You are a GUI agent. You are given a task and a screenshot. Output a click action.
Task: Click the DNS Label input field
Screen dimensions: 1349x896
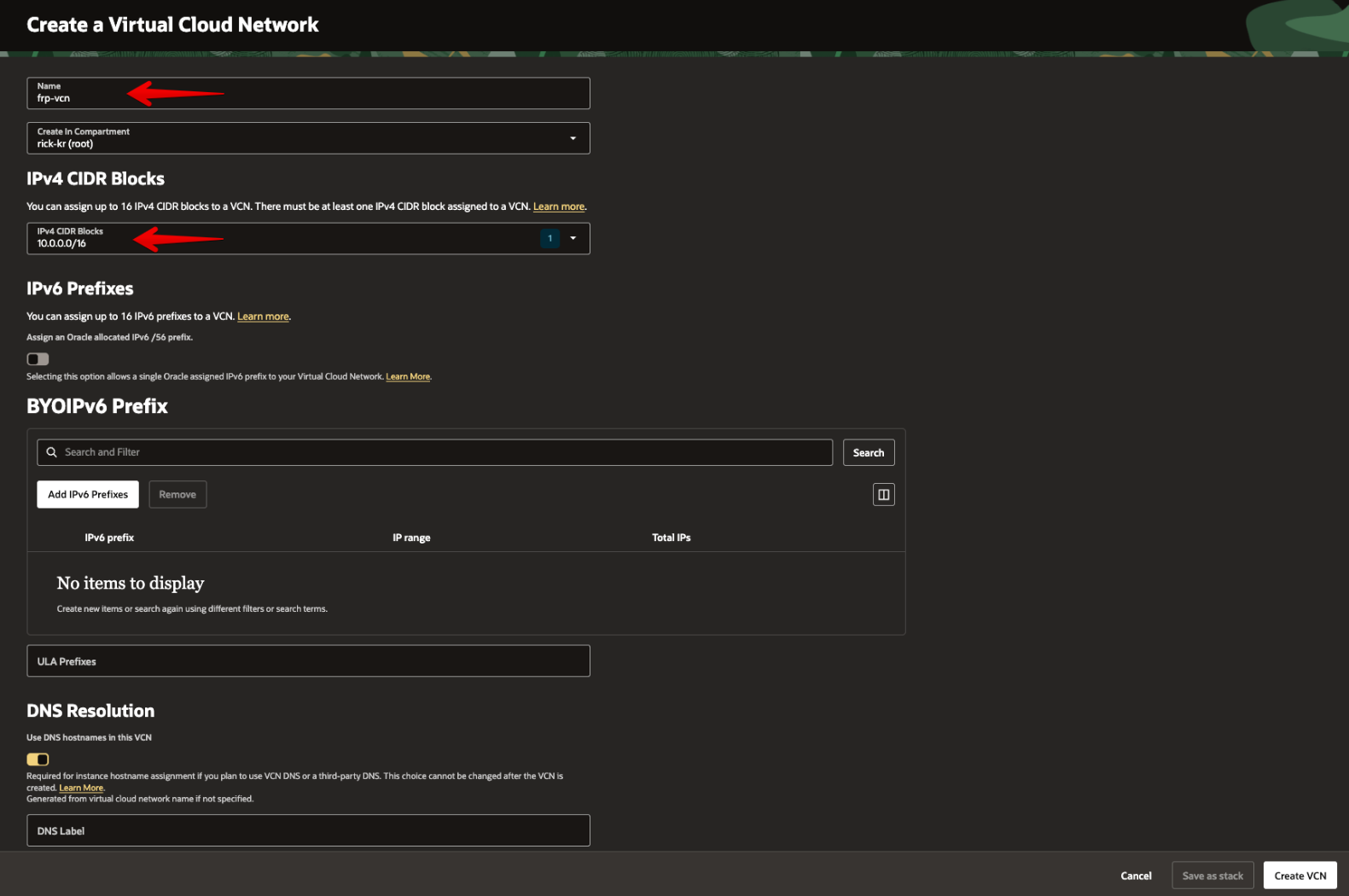pos(308,830)
